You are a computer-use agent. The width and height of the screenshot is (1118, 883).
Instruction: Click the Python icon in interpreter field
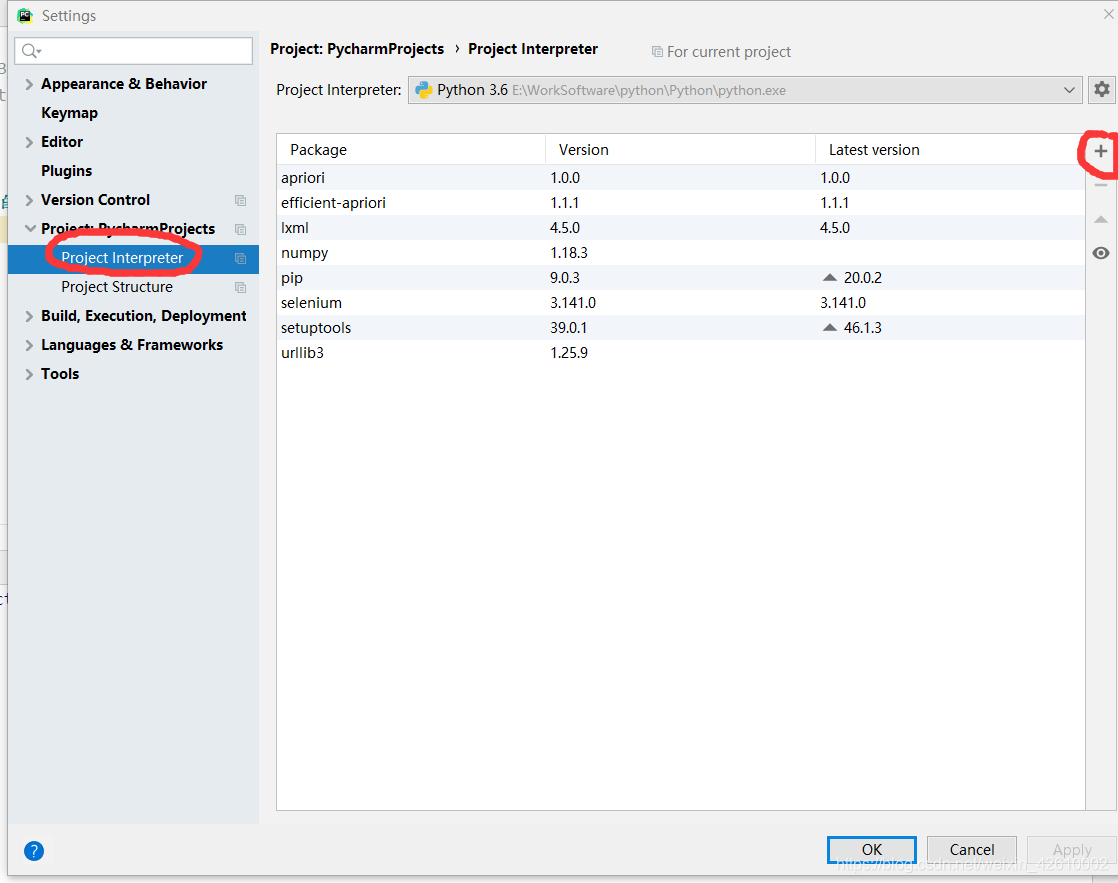(x=424, y=90)
